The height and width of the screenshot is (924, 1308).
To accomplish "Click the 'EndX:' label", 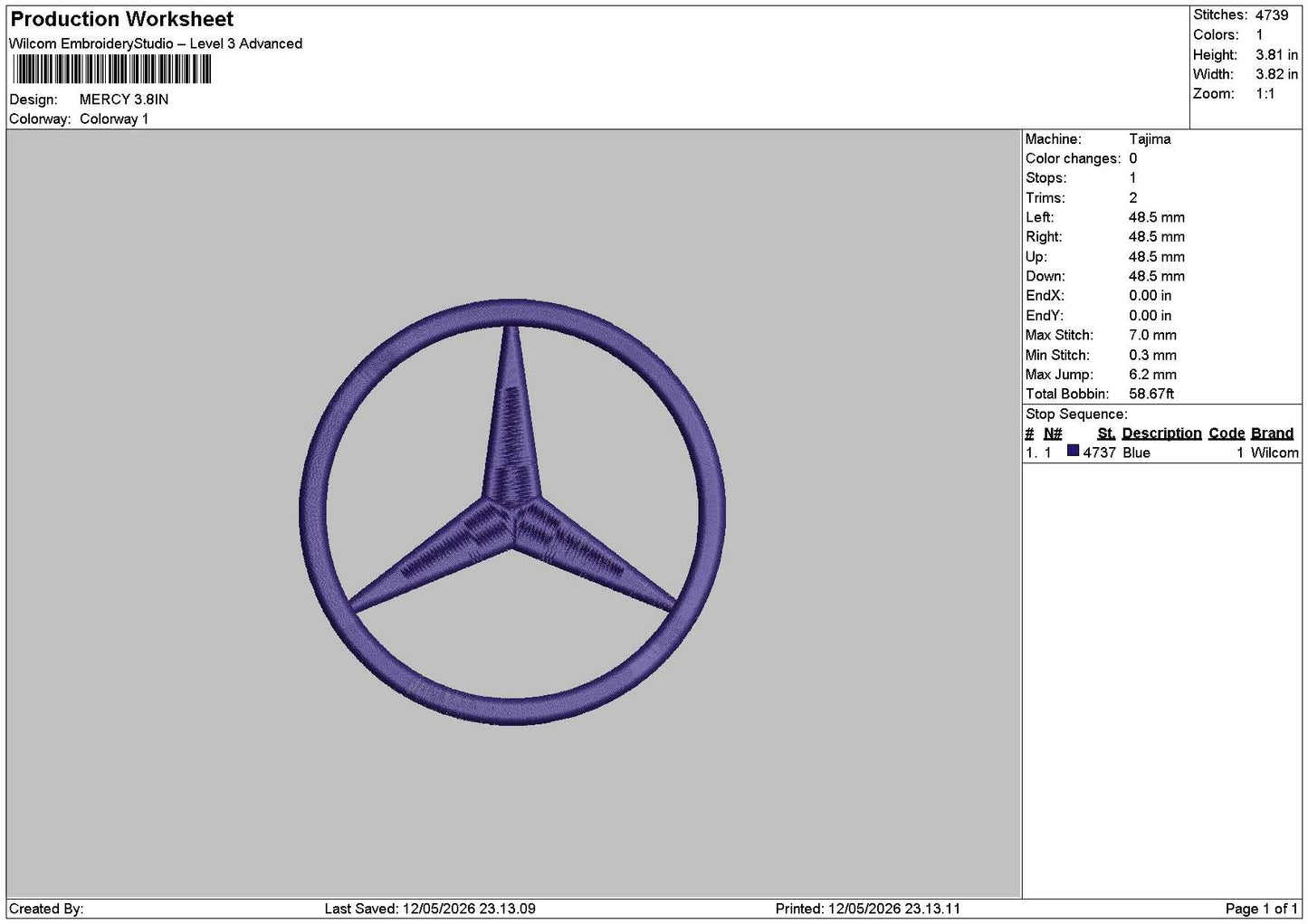I will coord(1045,296).
